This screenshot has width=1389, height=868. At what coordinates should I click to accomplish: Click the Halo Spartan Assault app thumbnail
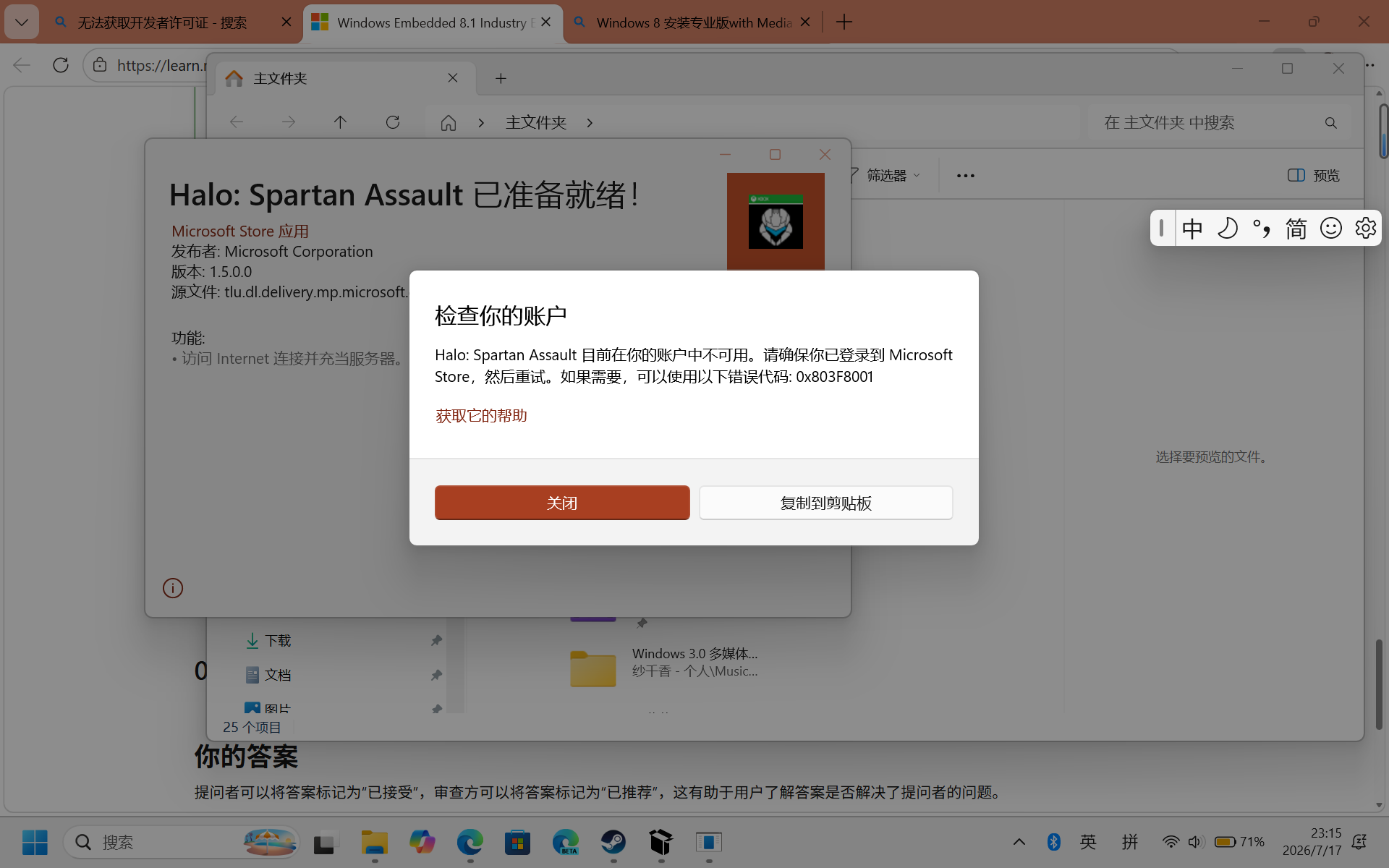[776, 221]
